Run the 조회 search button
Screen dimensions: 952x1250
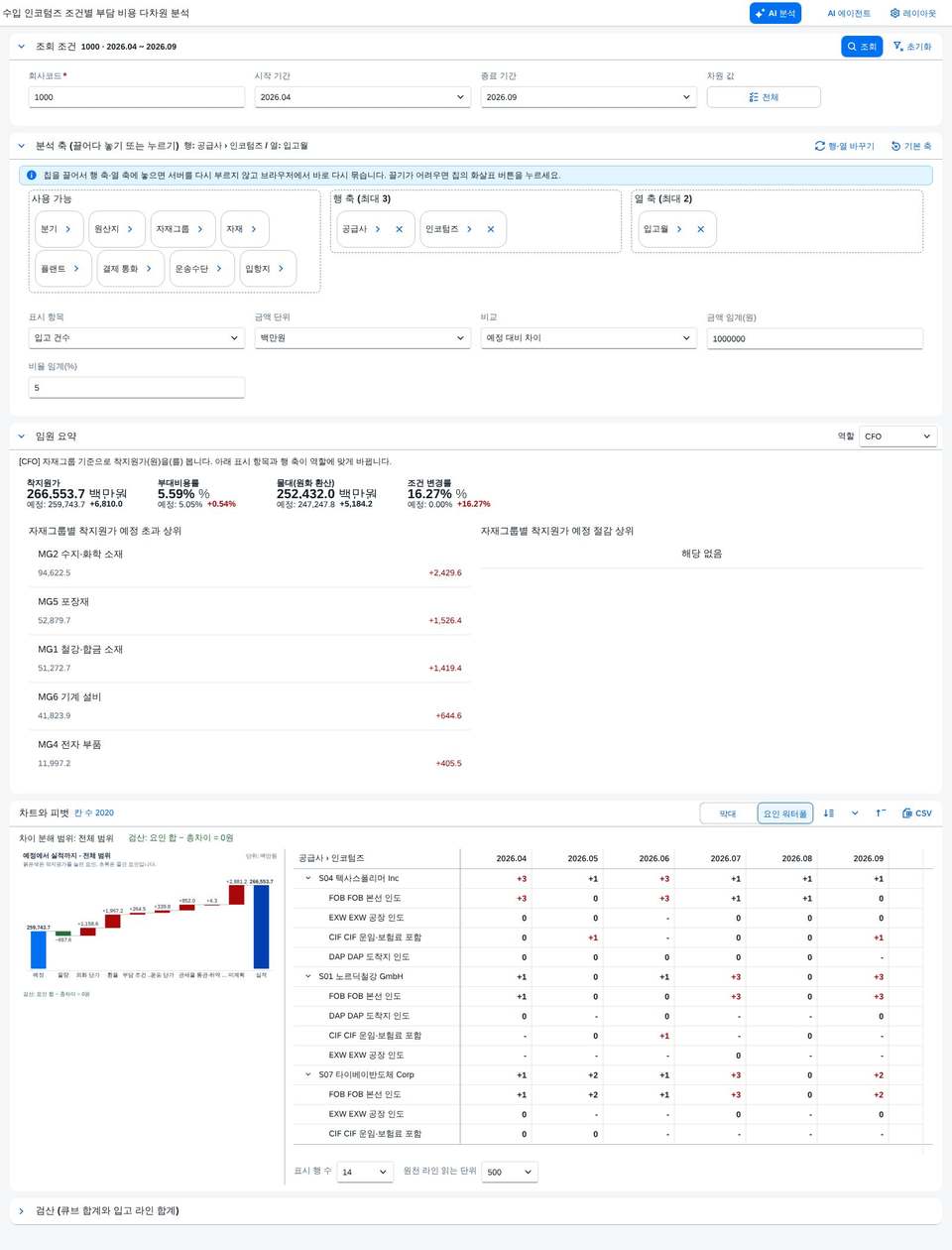(x=862, y=47)
